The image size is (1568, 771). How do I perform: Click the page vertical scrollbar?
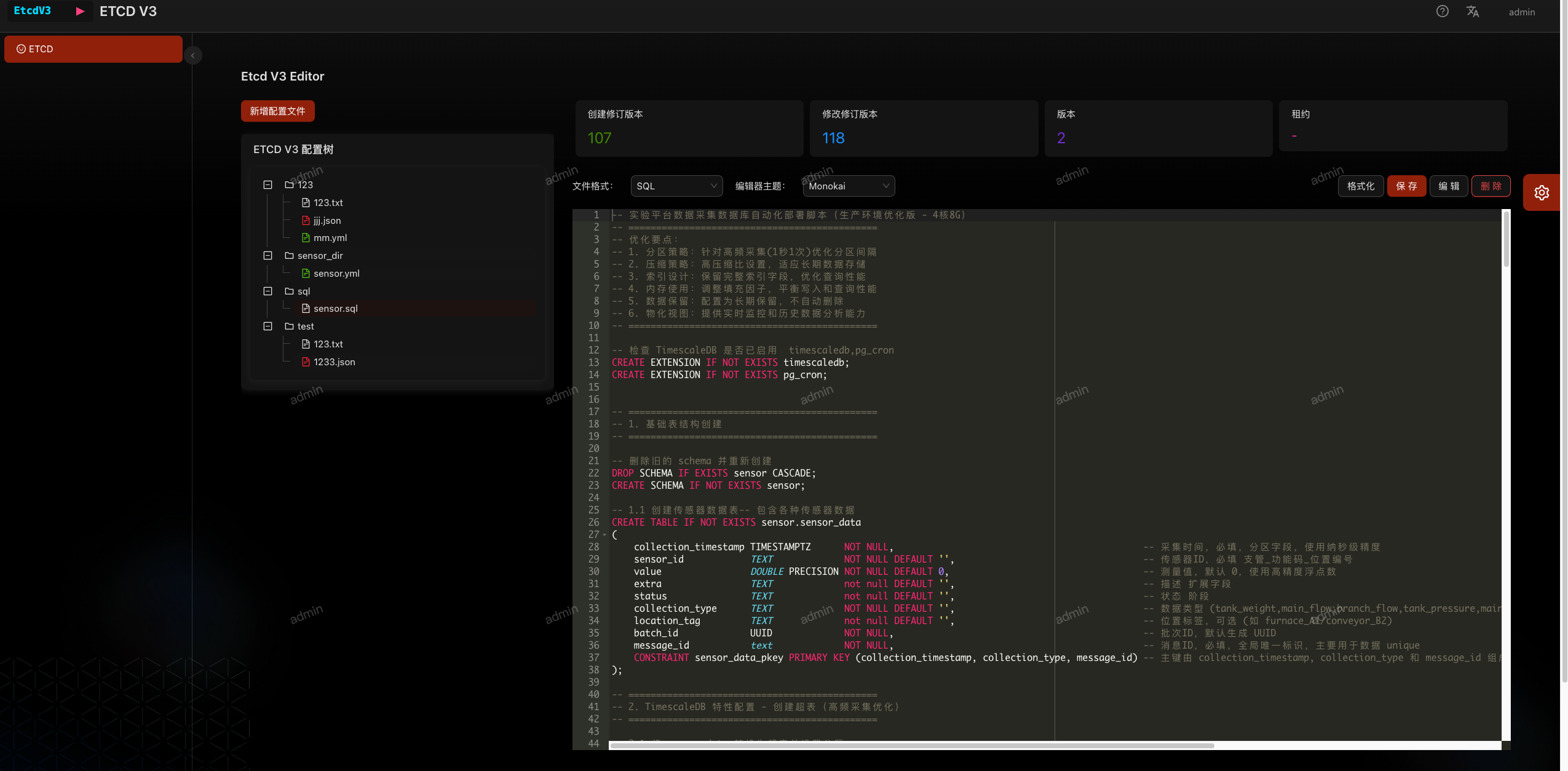point(1564,341)
